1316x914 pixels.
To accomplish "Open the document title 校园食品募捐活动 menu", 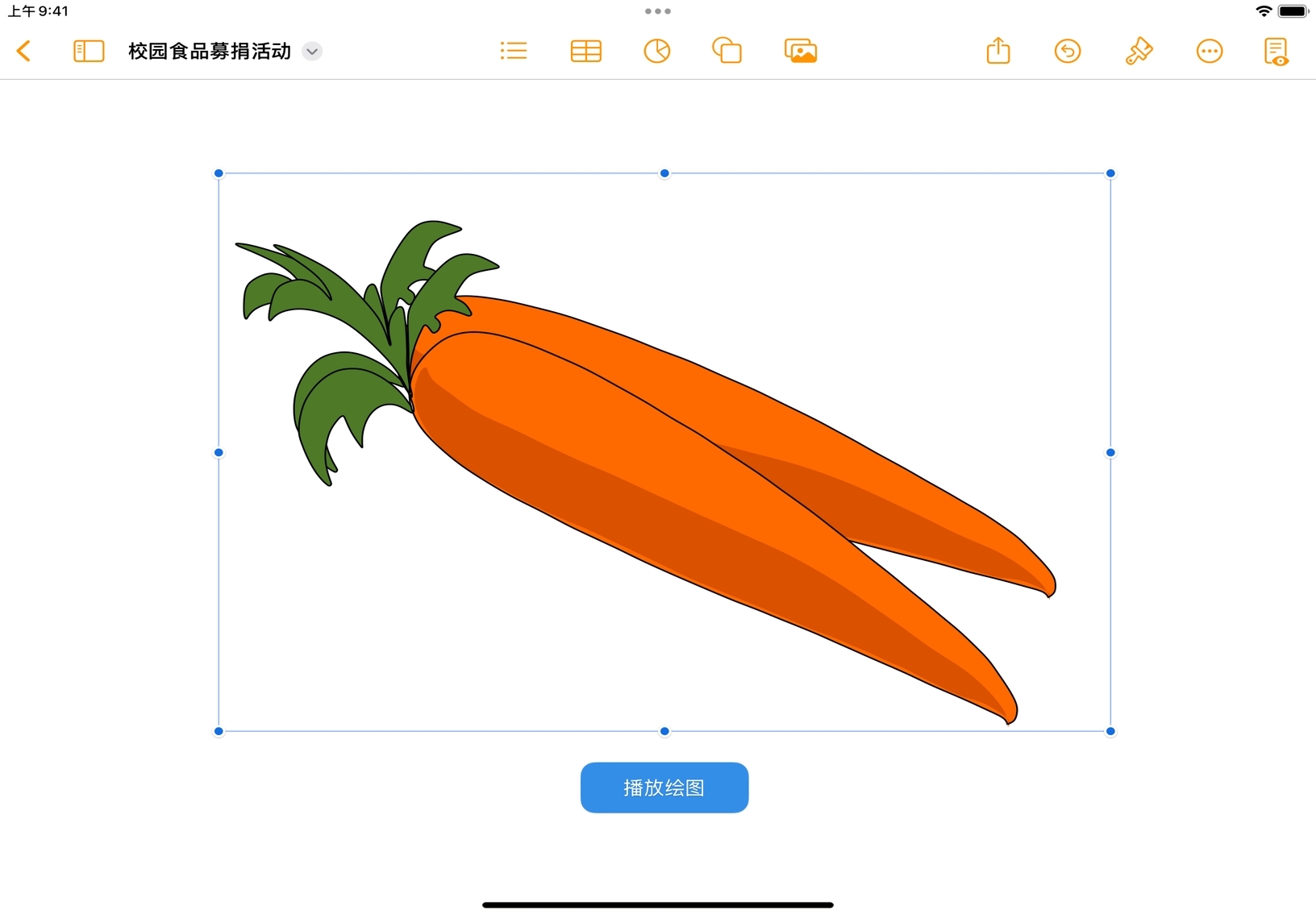I will coord(210,52).
